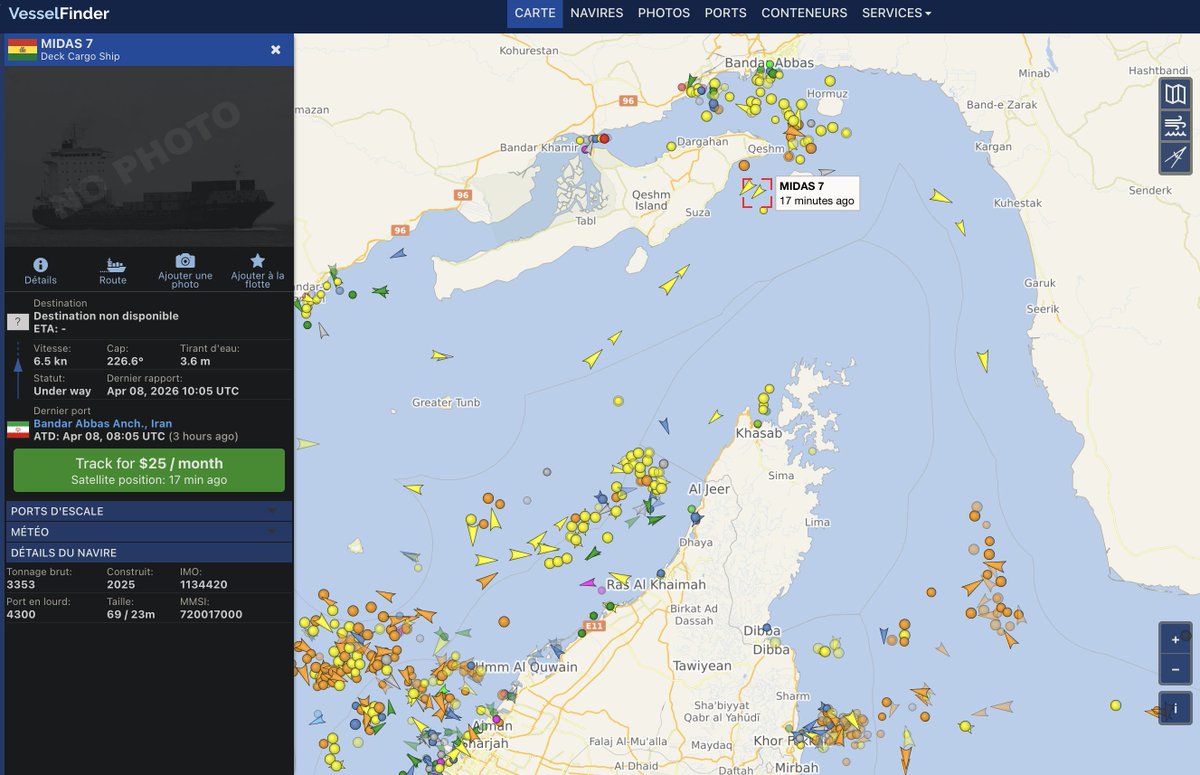Click the course value 226.6°

pos(126,361)
